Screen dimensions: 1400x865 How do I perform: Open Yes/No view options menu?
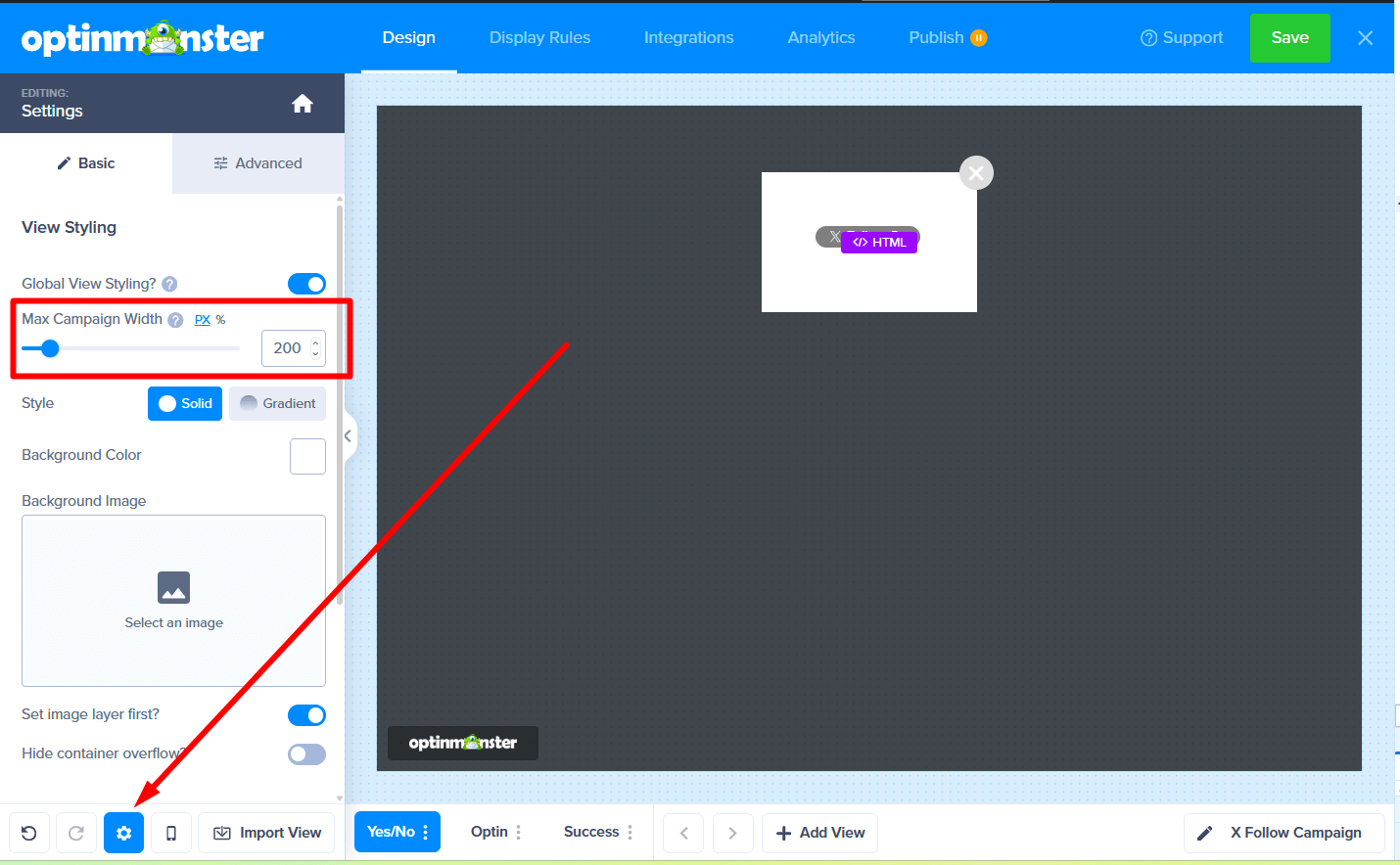click(x=426, y=832)
